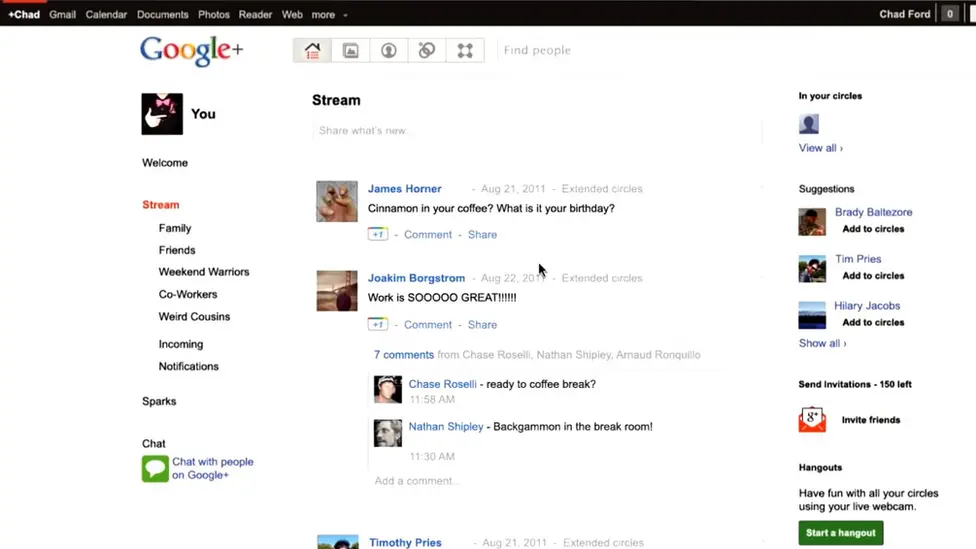
Task: Select the Weekend Warriors circle
Action: pos(204,272)
